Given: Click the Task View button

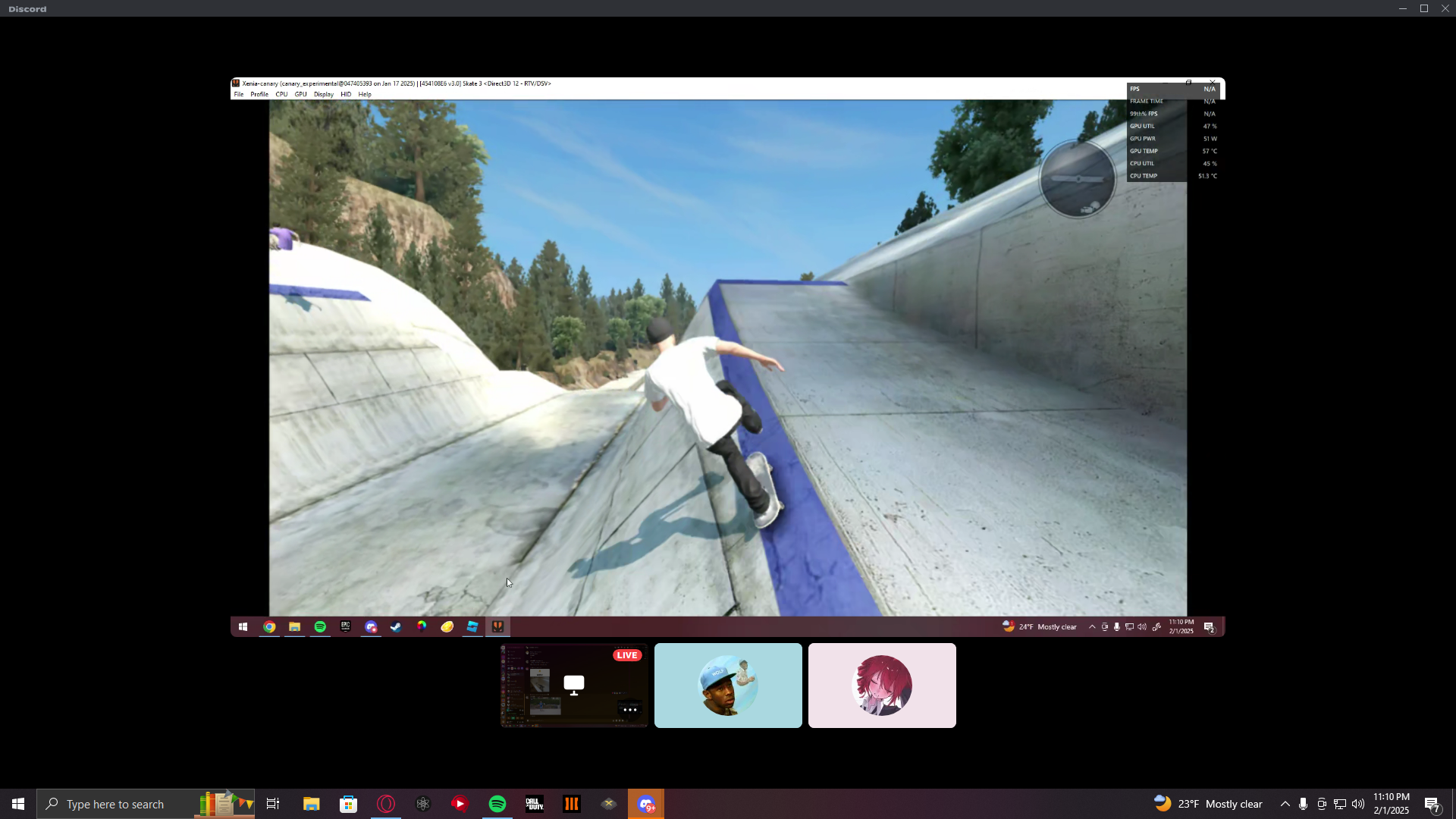Looking at the screenshot, I should (x=273, y=804).
